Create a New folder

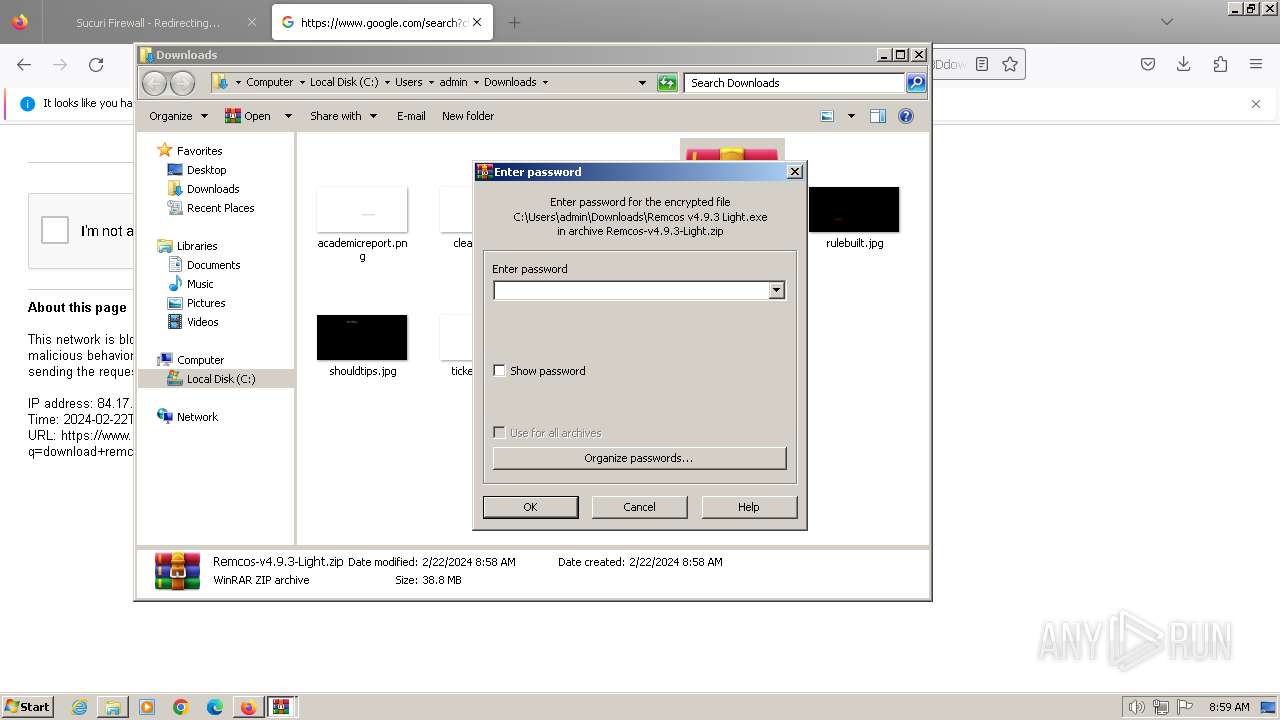tap(468, 116)
